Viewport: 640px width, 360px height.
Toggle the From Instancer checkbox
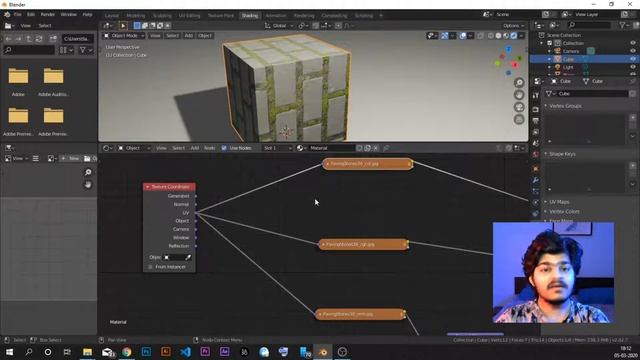coord(150,267)
